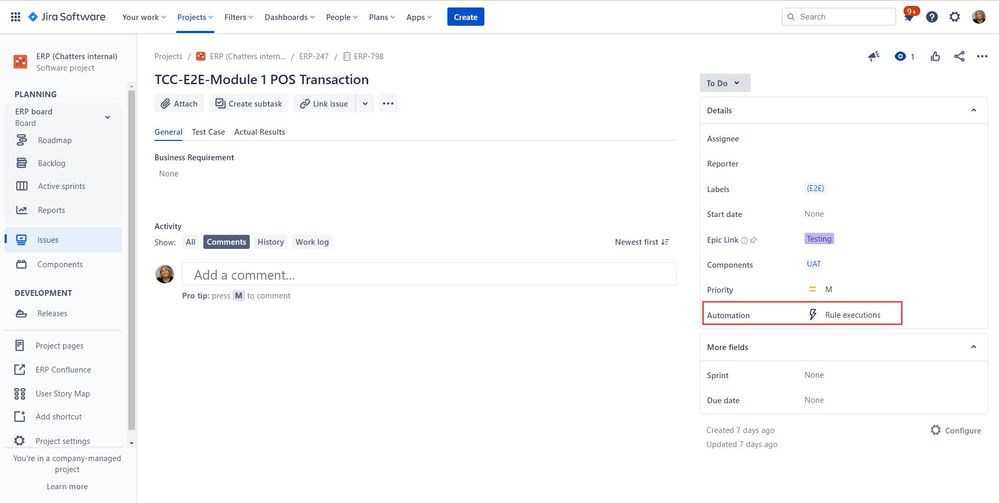Click the Testing epic label

click(x=819, y=239)
